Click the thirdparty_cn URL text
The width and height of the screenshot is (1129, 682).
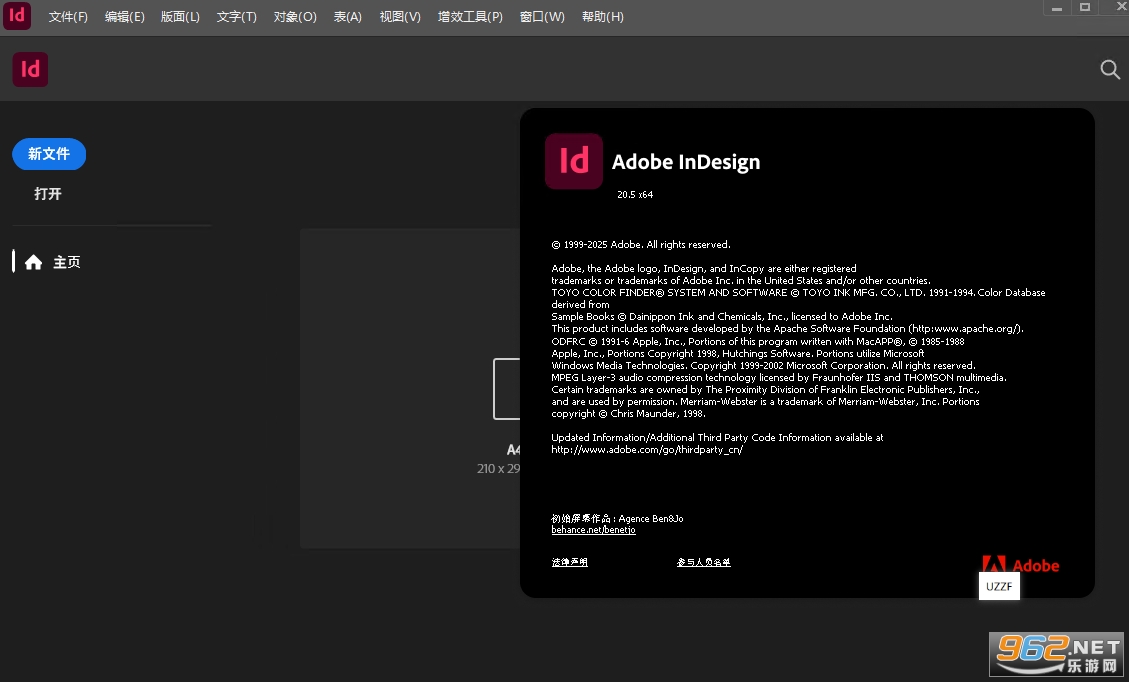point(647,449)
